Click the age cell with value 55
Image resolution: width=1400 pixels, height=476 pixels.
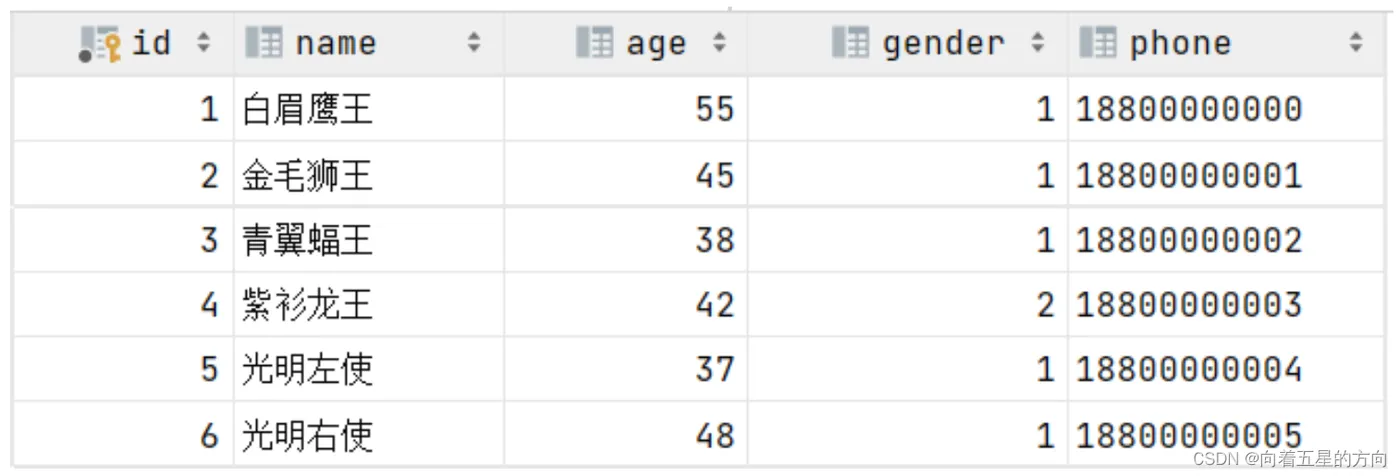coord(714,109)
